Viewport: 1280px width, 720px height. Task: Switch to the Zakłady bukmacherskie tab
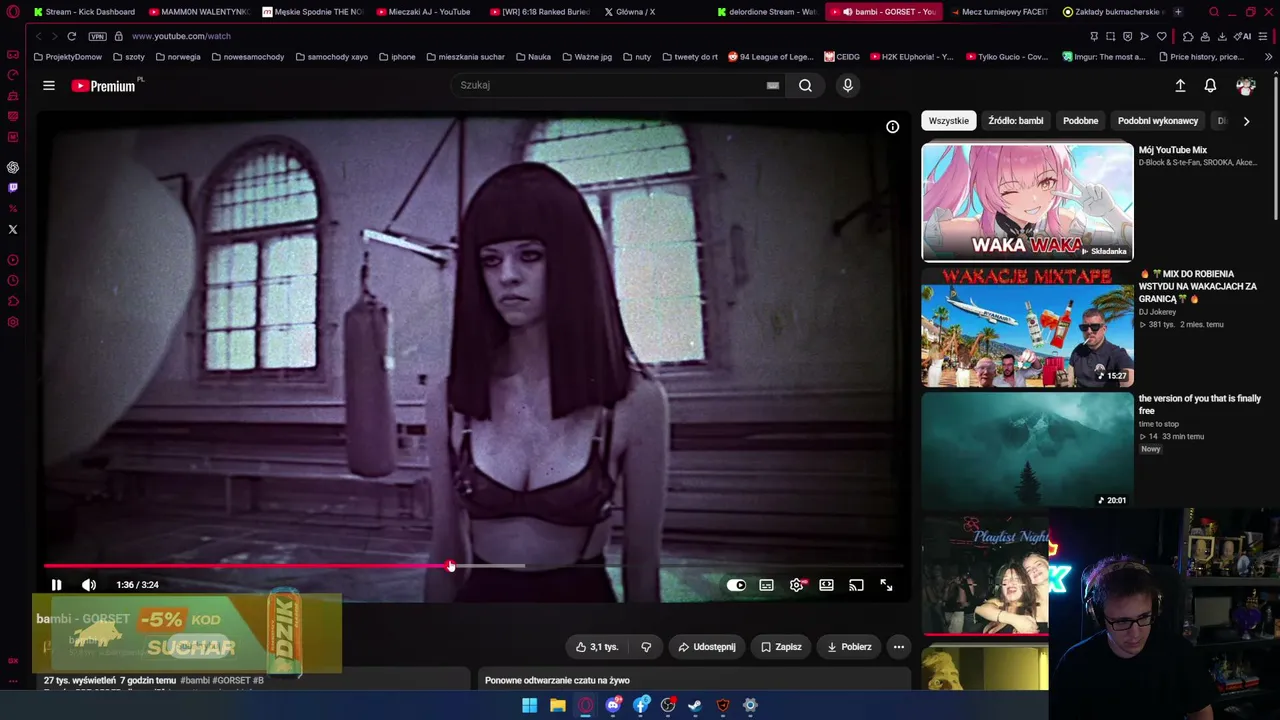tap(1112, 12)
